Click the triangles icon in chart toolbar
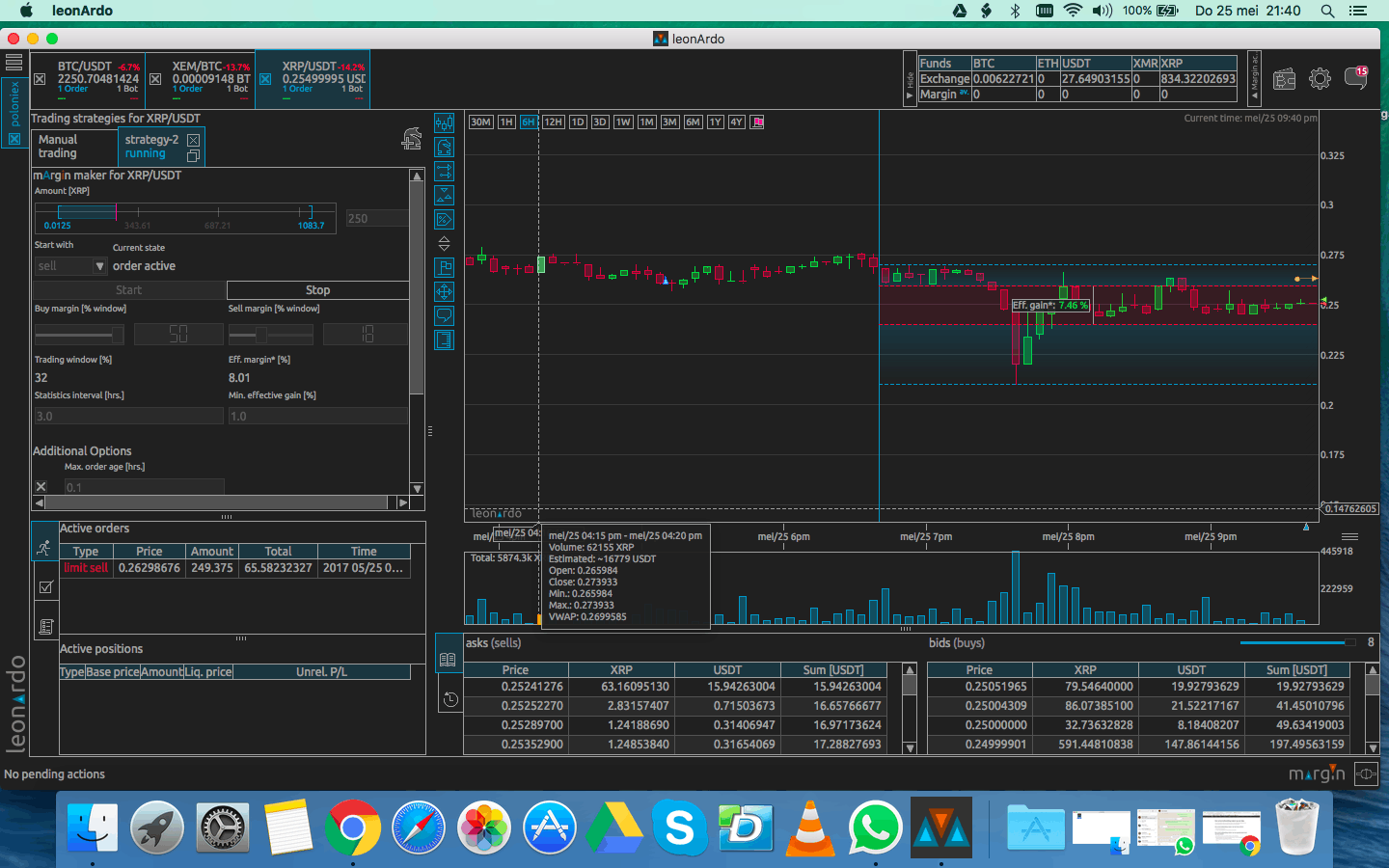 coord(444,196)
